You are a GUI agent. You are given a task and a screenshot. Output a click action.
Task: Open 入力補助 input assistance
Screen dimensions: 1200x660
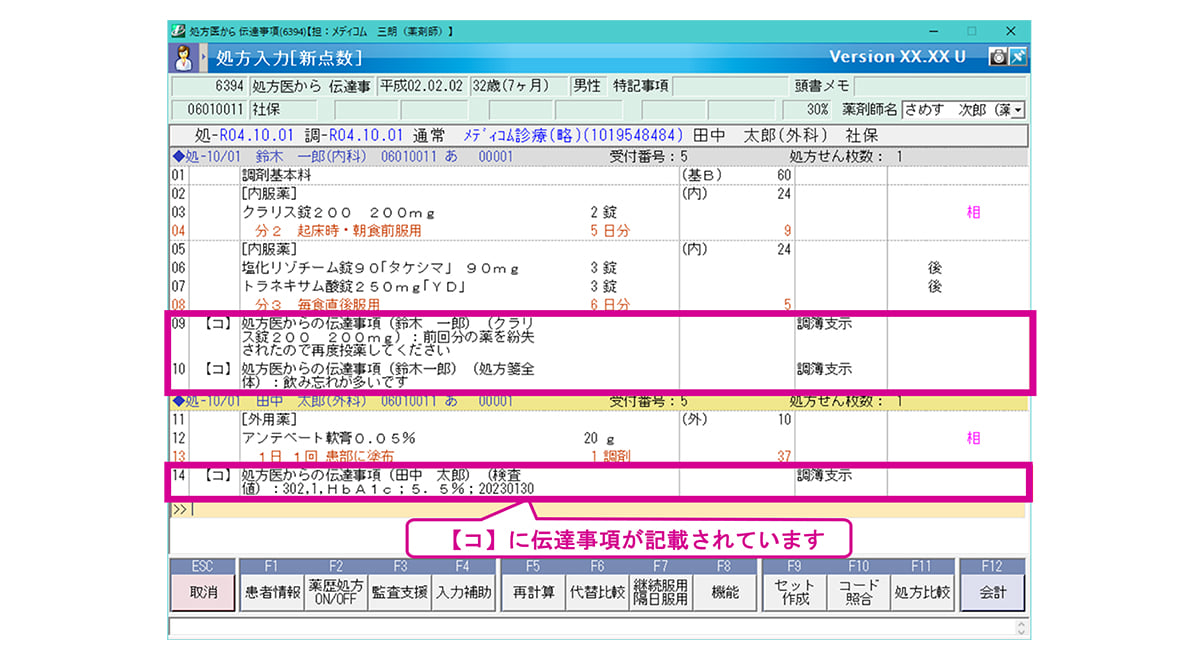[462, 592]
